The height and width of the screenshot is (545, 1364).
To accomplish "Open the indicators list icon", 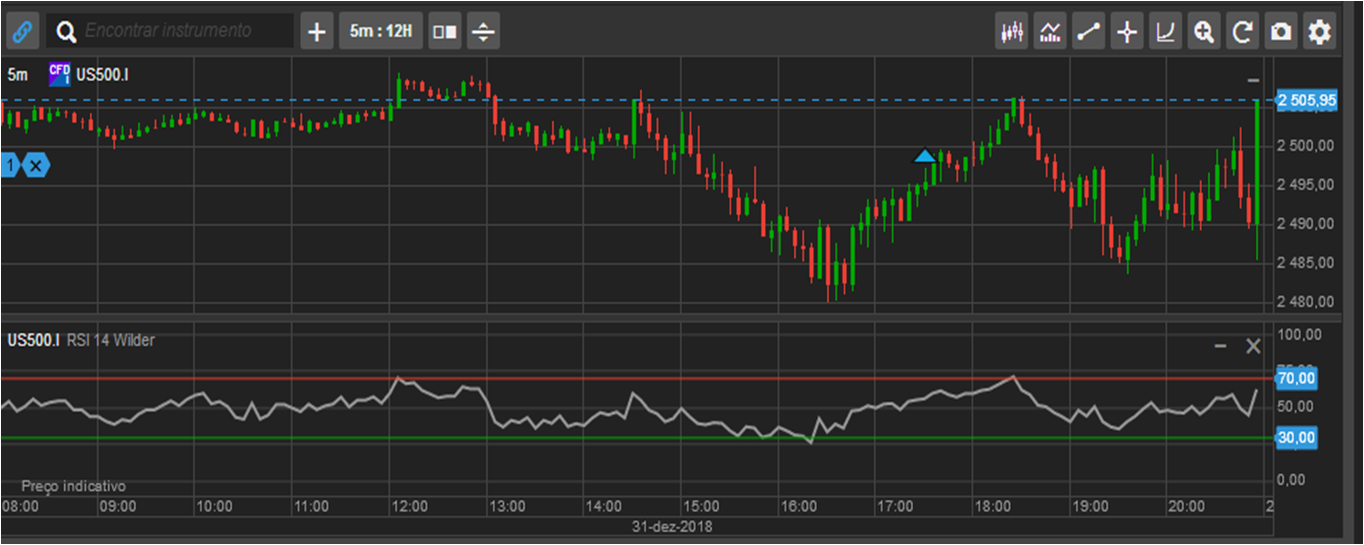I will pos(1050,32).
